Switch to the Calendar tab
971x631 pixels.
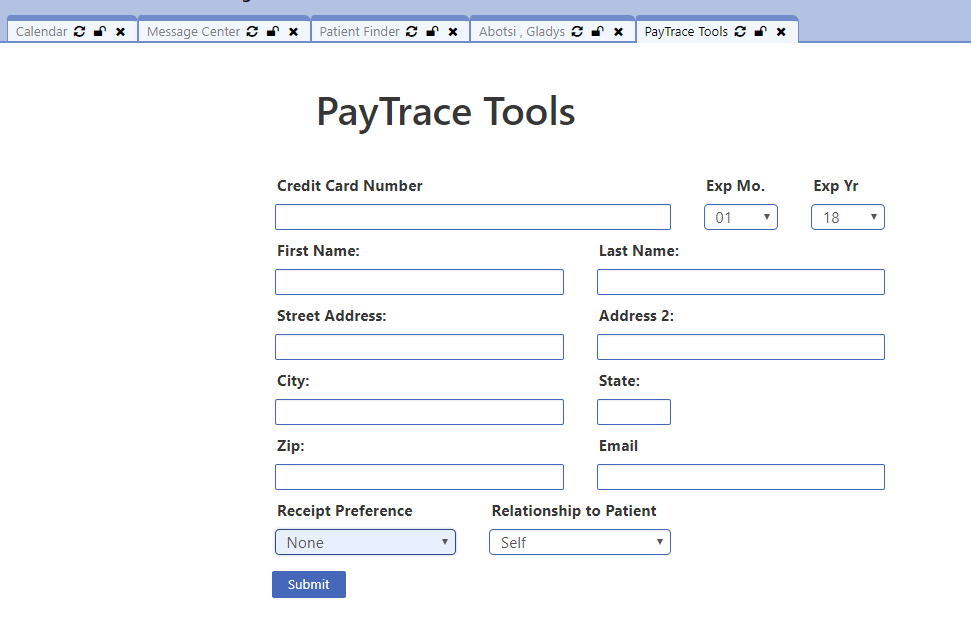(x=41, y=32)
